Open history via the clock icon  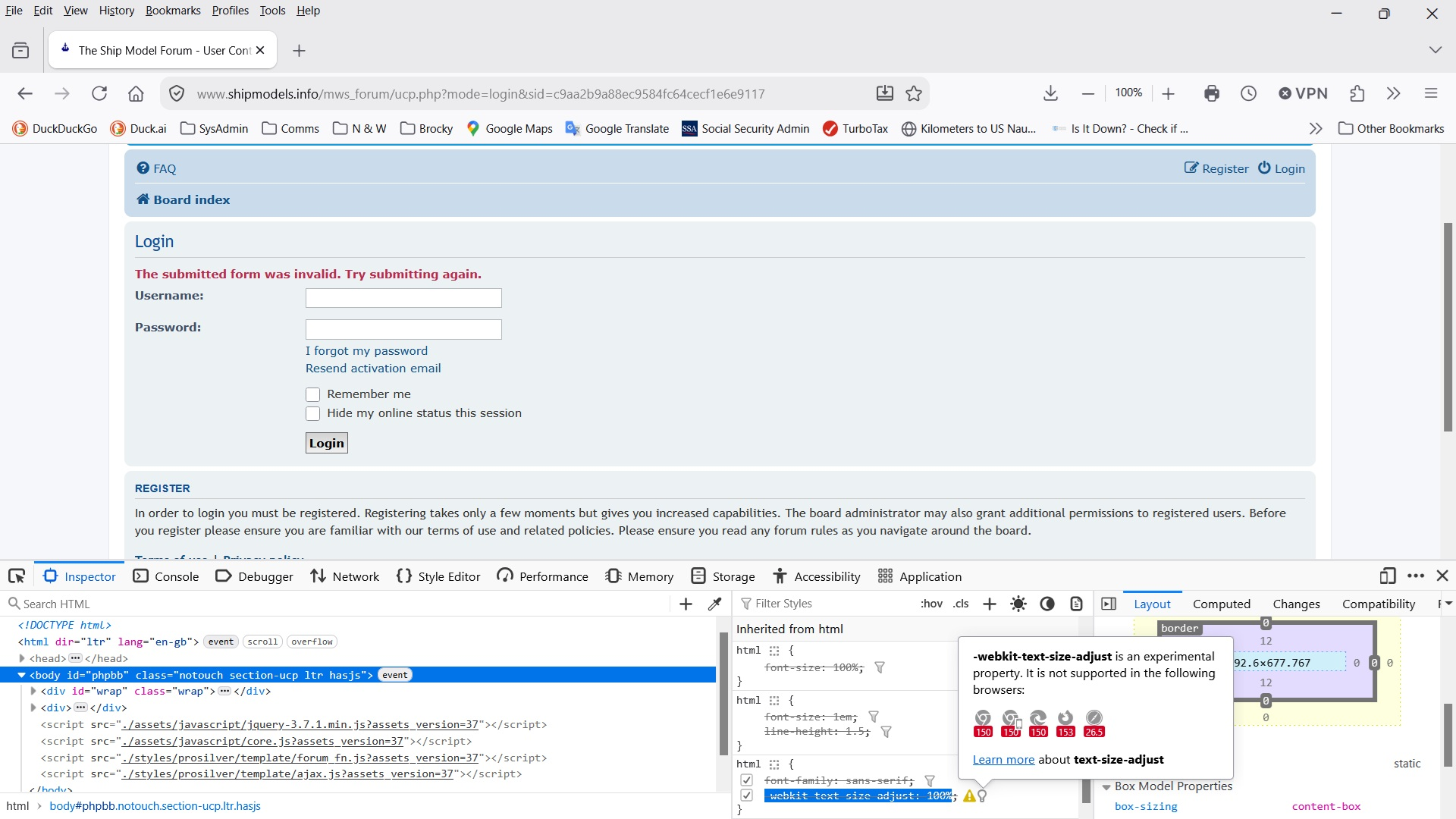tap(1248, 93)
